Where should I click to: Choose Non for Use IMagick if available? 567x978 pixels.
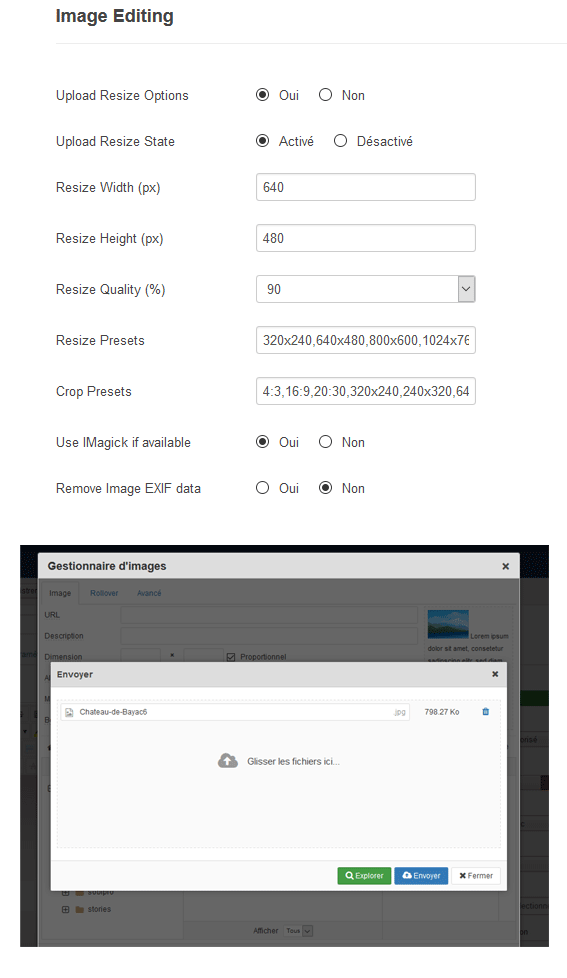pyautogui.click(x=326, y=442)
